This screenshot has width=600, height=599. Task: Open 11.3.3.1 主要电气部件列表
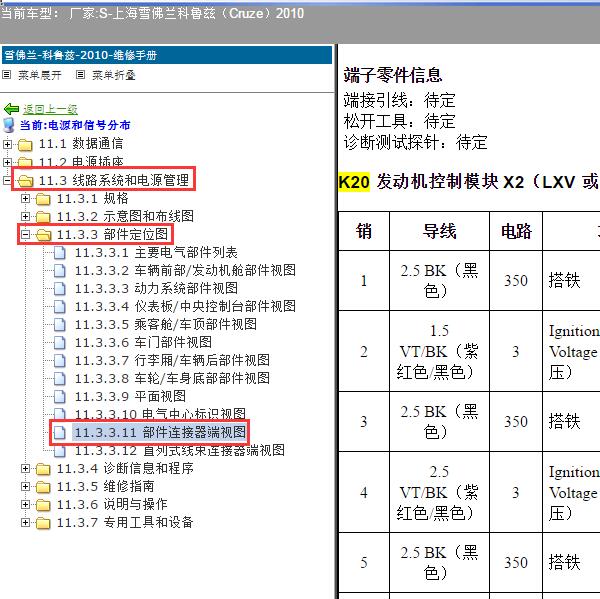point(156,253)
